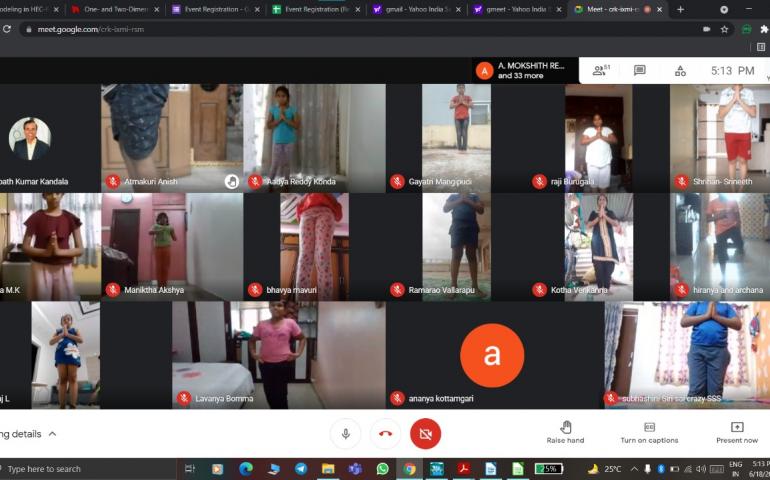
Task: Switch to gmeet - Yahoo India tab
Action: pos(517,9)
